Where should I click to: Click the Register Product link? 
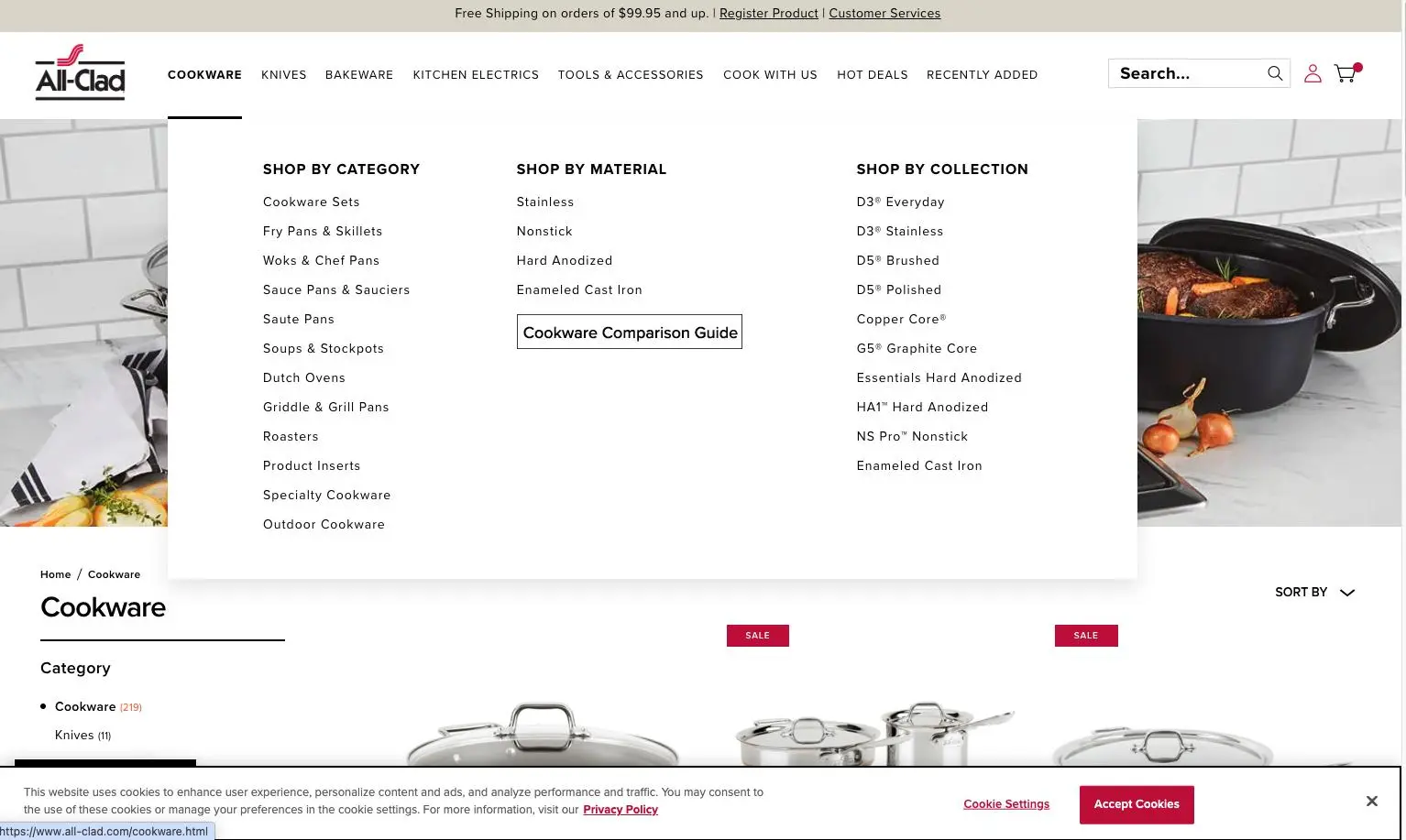click(x=768, y=13)
